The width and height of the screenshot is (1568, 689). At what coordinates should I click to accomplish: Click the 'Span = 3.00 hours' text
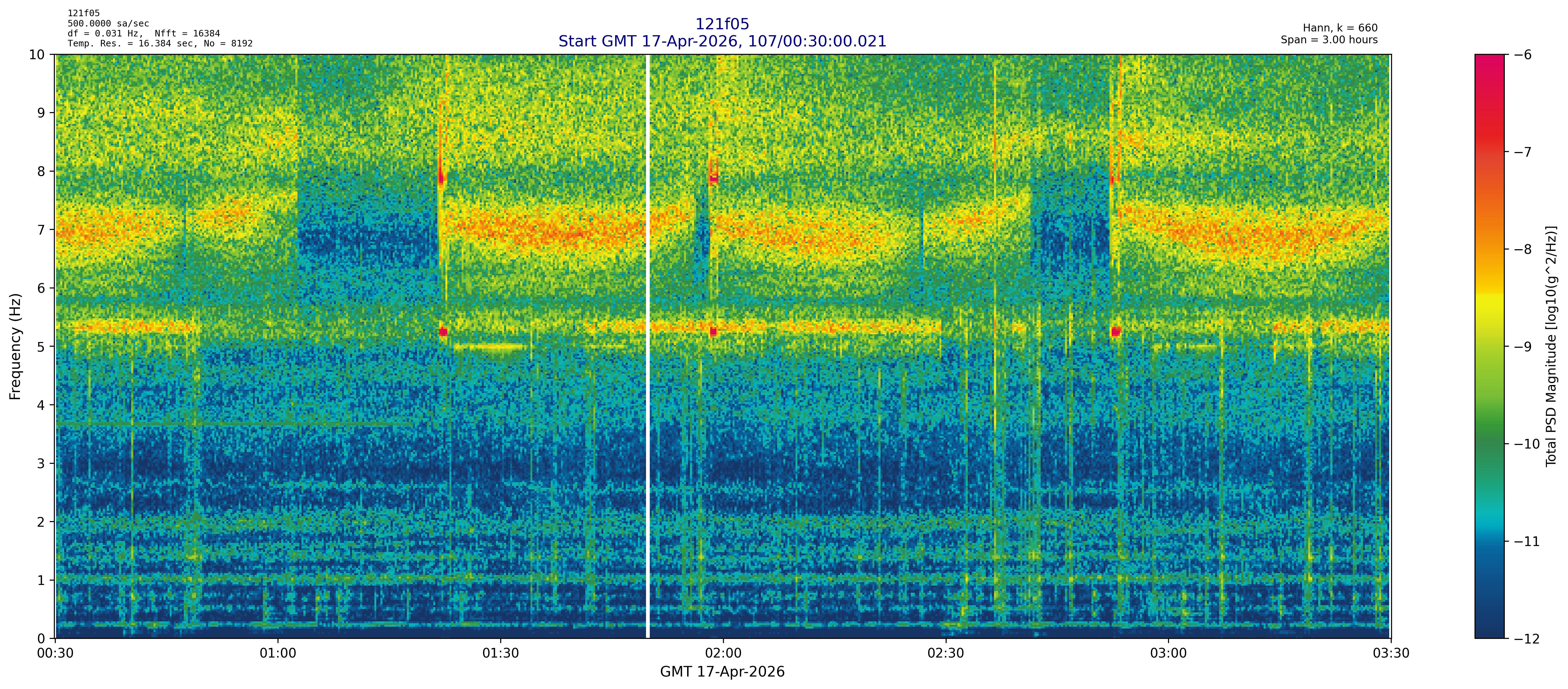pos(1329,40)
